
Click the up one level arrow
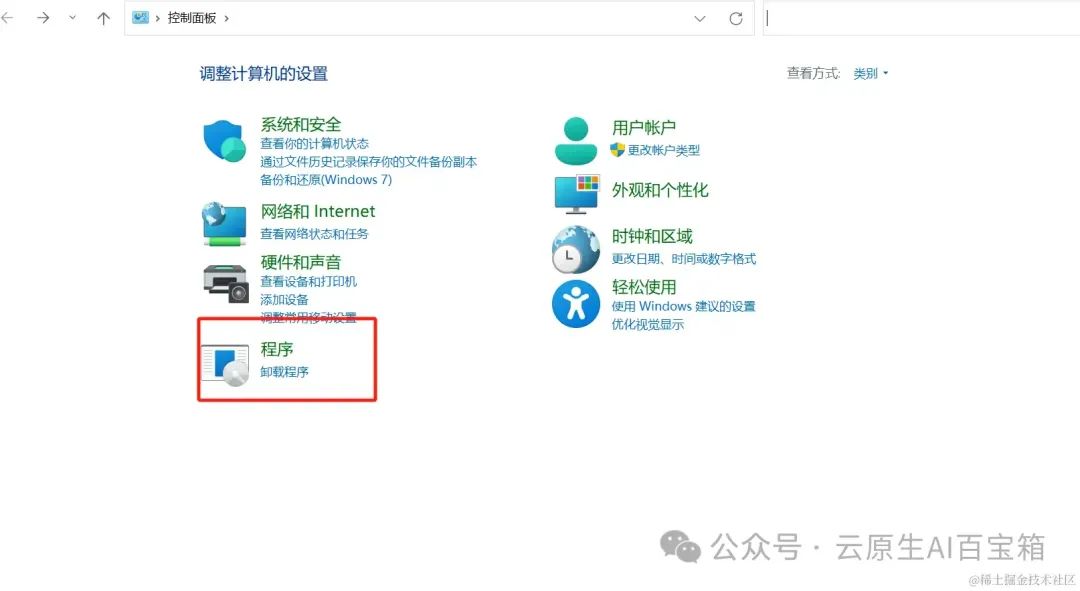pos(103,19)
